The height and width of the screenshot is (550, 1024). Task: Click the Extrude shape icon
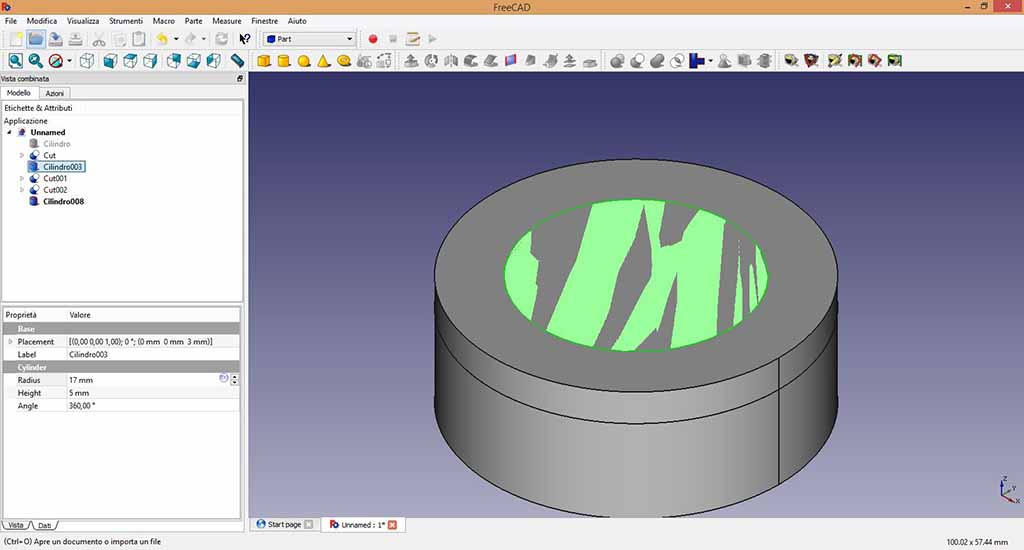(411, 61)
